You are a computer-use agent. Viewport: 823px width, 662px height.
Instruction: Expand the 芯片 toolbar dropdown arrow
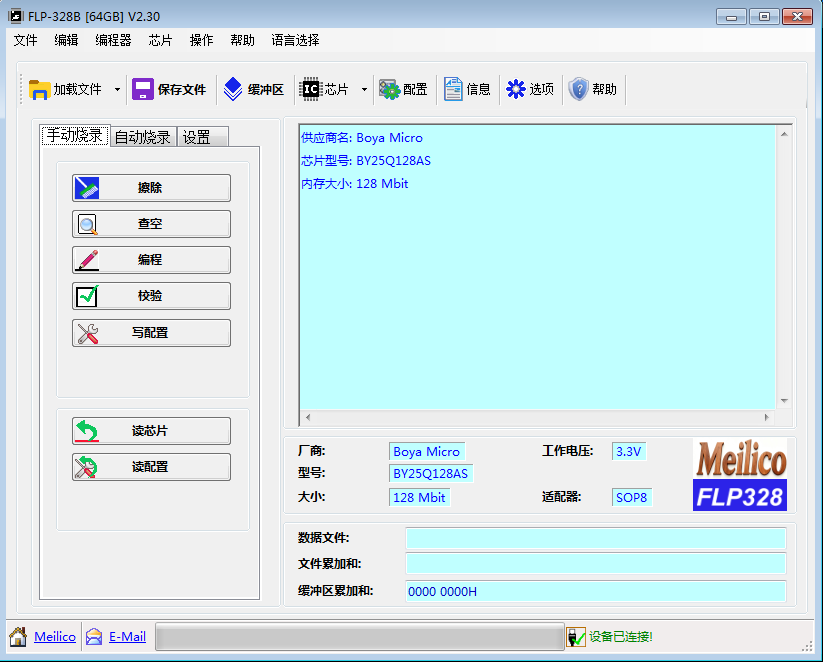364,90
